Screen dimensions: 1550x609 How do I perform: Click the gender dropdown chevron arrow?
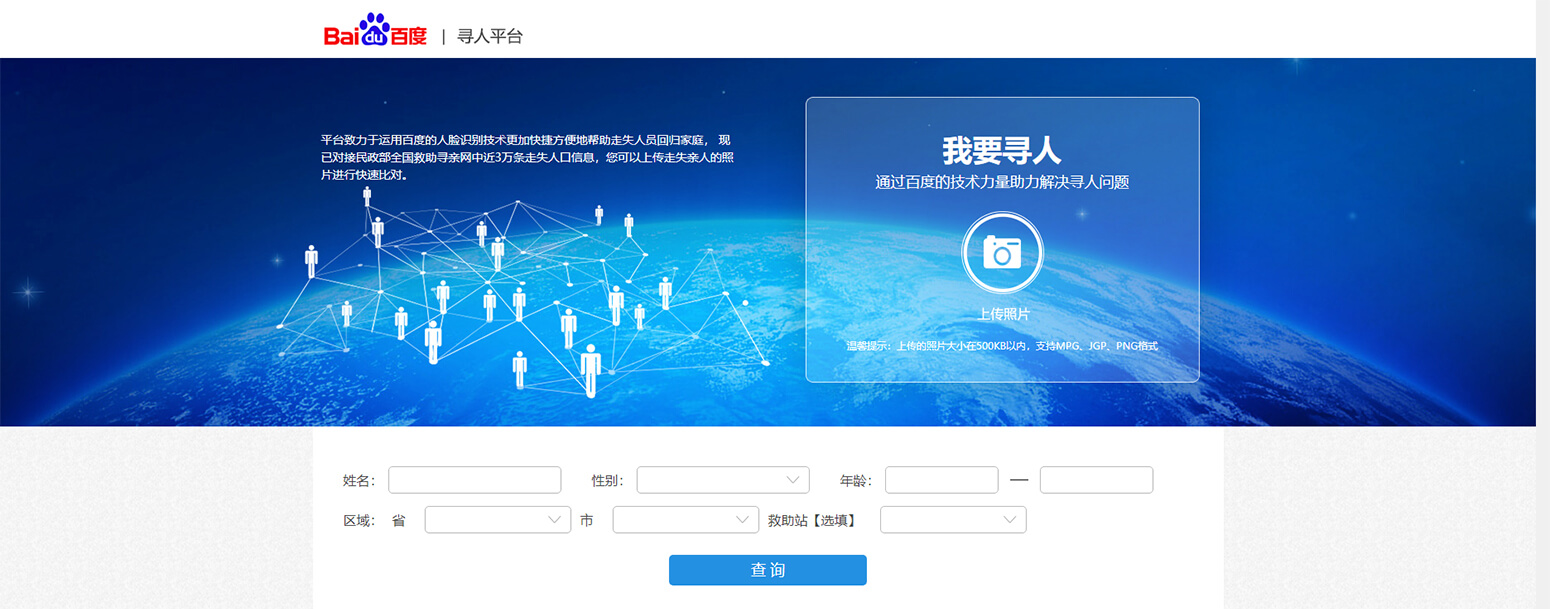[x=794, y=479]
